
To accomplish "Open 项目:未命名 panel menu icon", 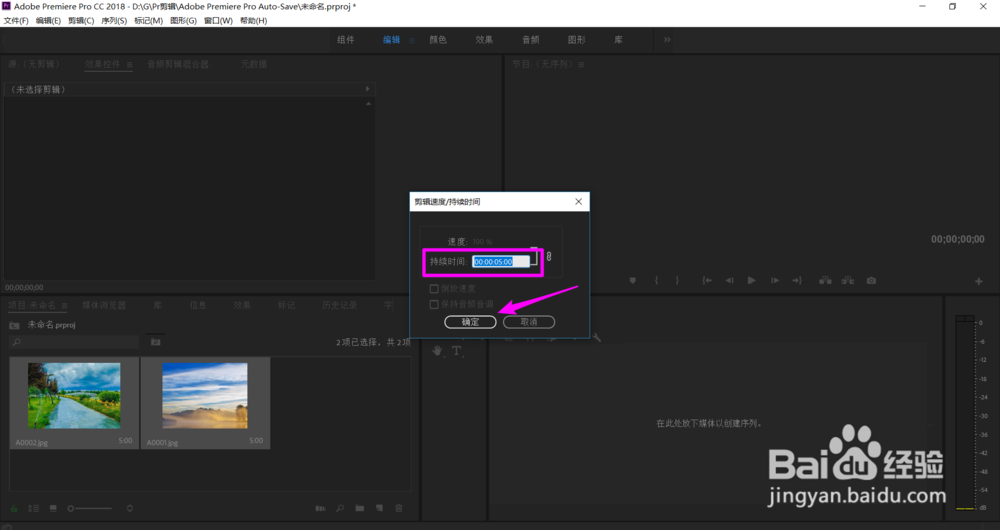I will pos(64,305).
